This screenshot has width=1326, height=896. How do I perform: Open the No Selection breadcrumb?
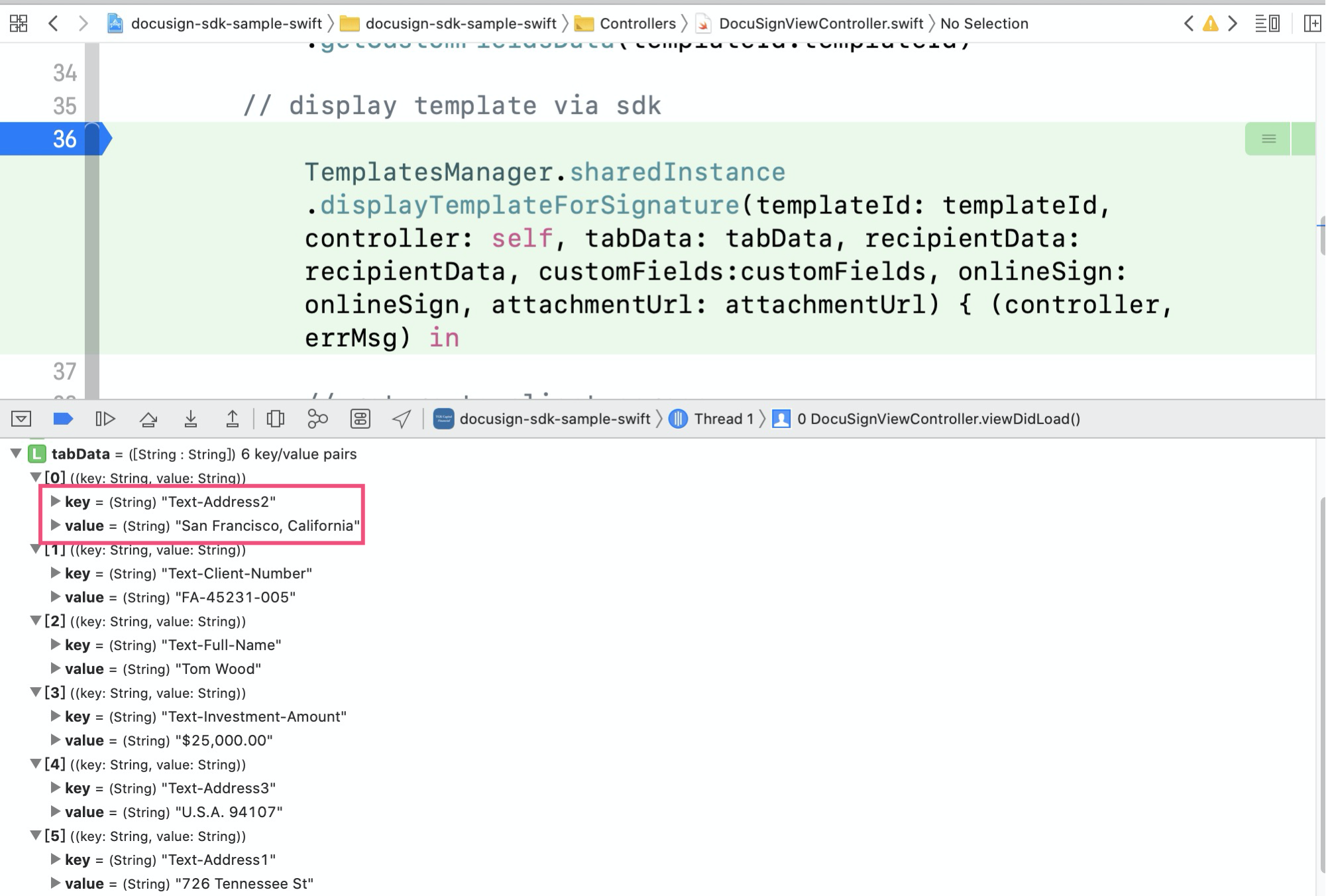click(985, 24)
